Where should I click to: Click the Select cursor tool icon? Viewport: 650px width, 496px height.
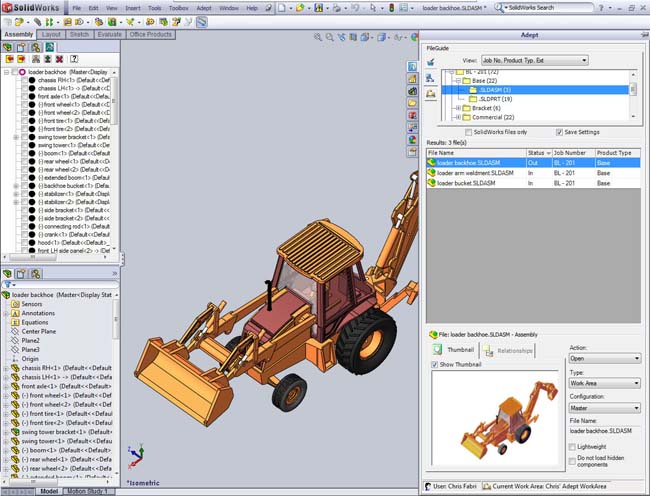pyautogui.click(x=373, y=8)
